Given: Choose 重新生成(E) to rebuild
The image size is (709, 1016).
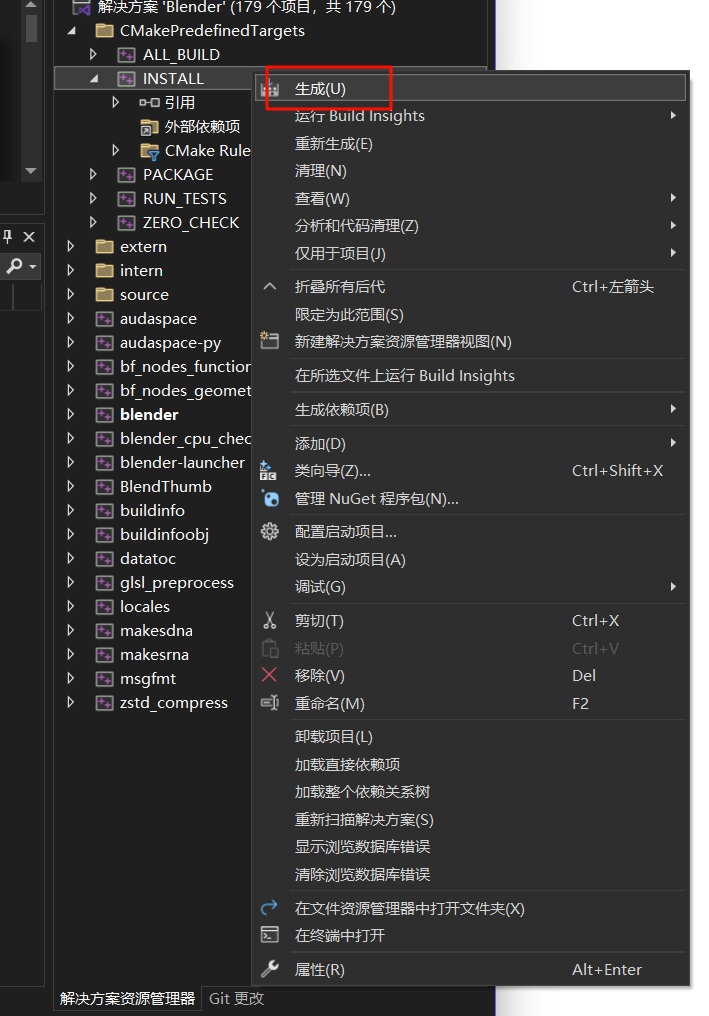Looking at the screenshot, I should pos(471,144).
